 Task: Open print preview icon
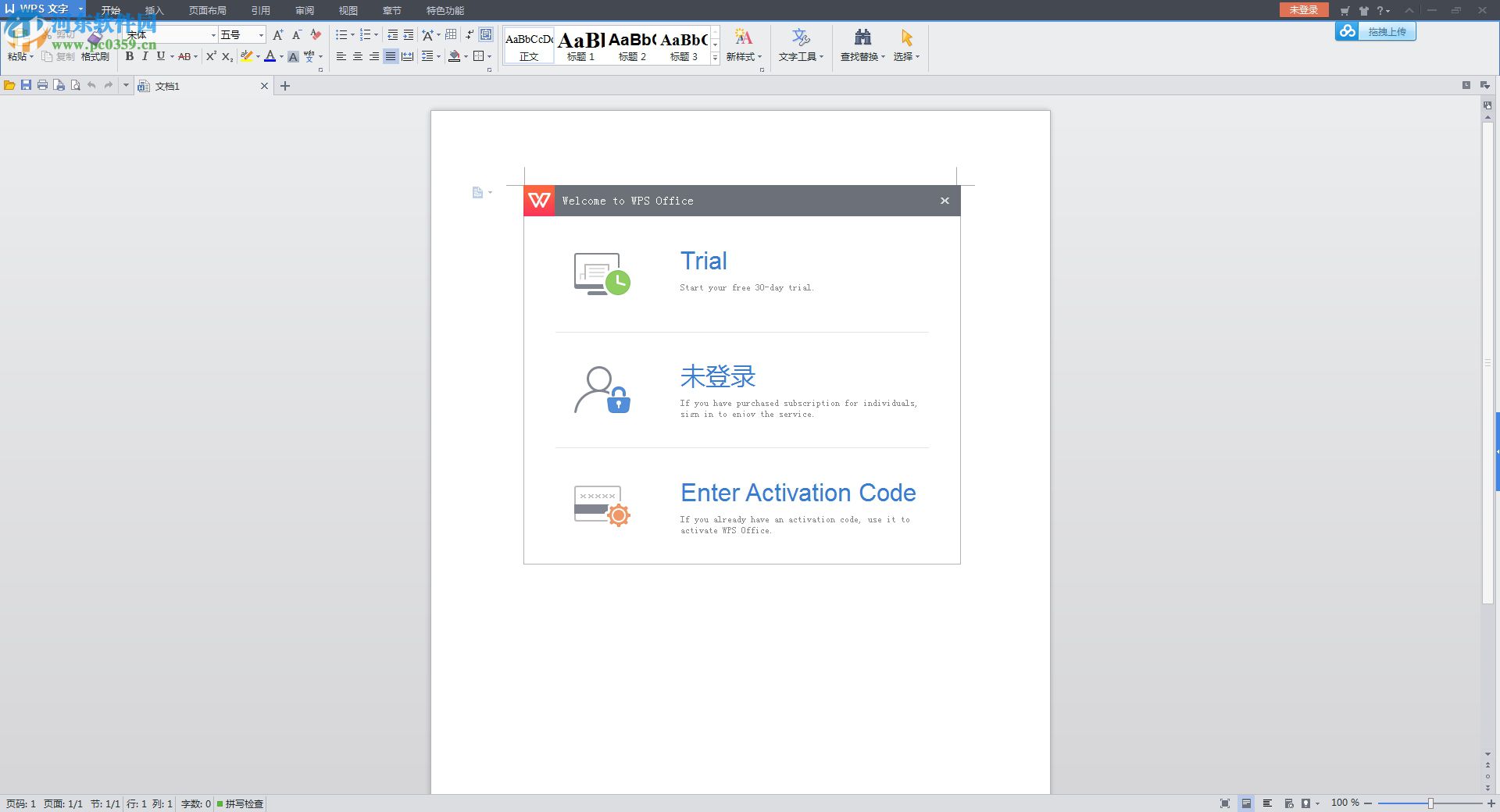tap(75, 86)
